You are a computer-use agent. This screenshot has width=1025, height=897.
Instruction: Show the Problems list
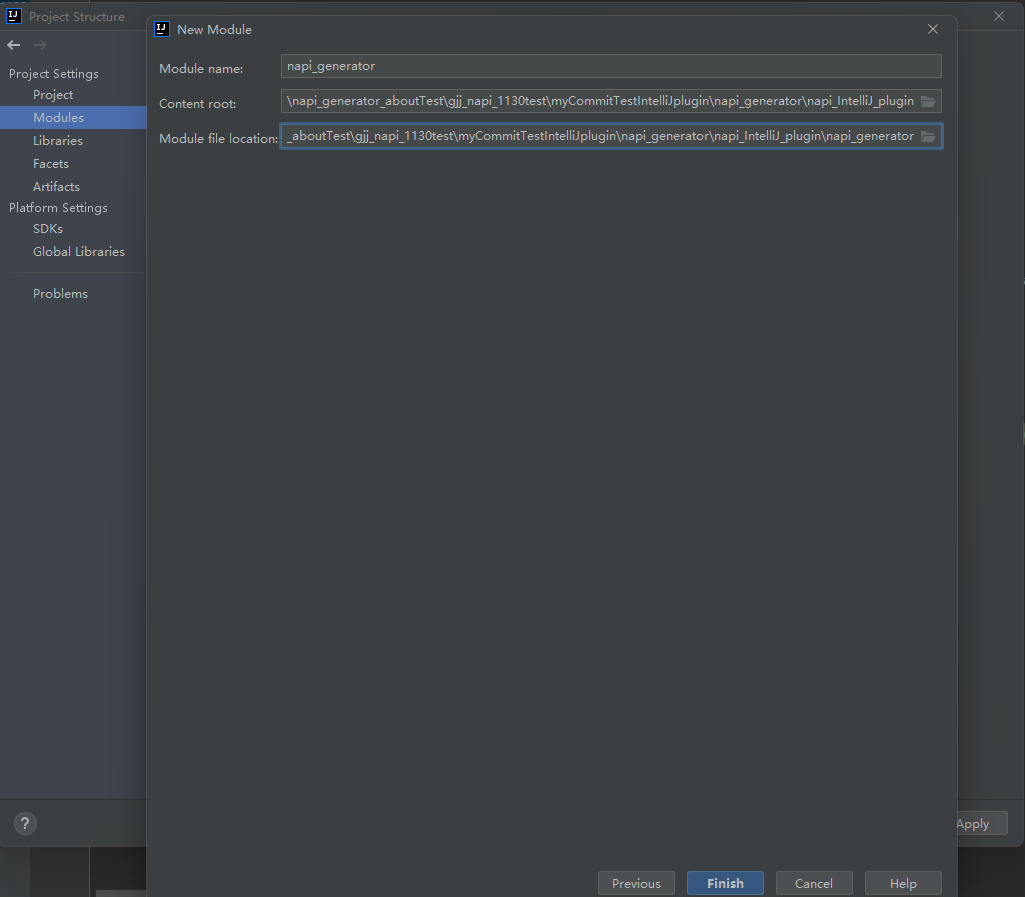60,294
